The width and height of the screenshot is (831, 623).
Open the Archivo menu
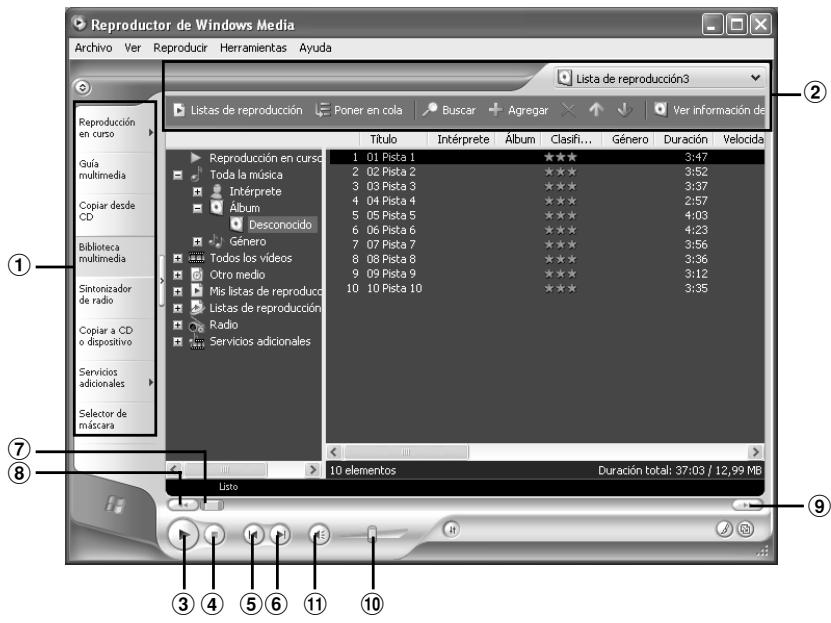(x=93, y=48)
